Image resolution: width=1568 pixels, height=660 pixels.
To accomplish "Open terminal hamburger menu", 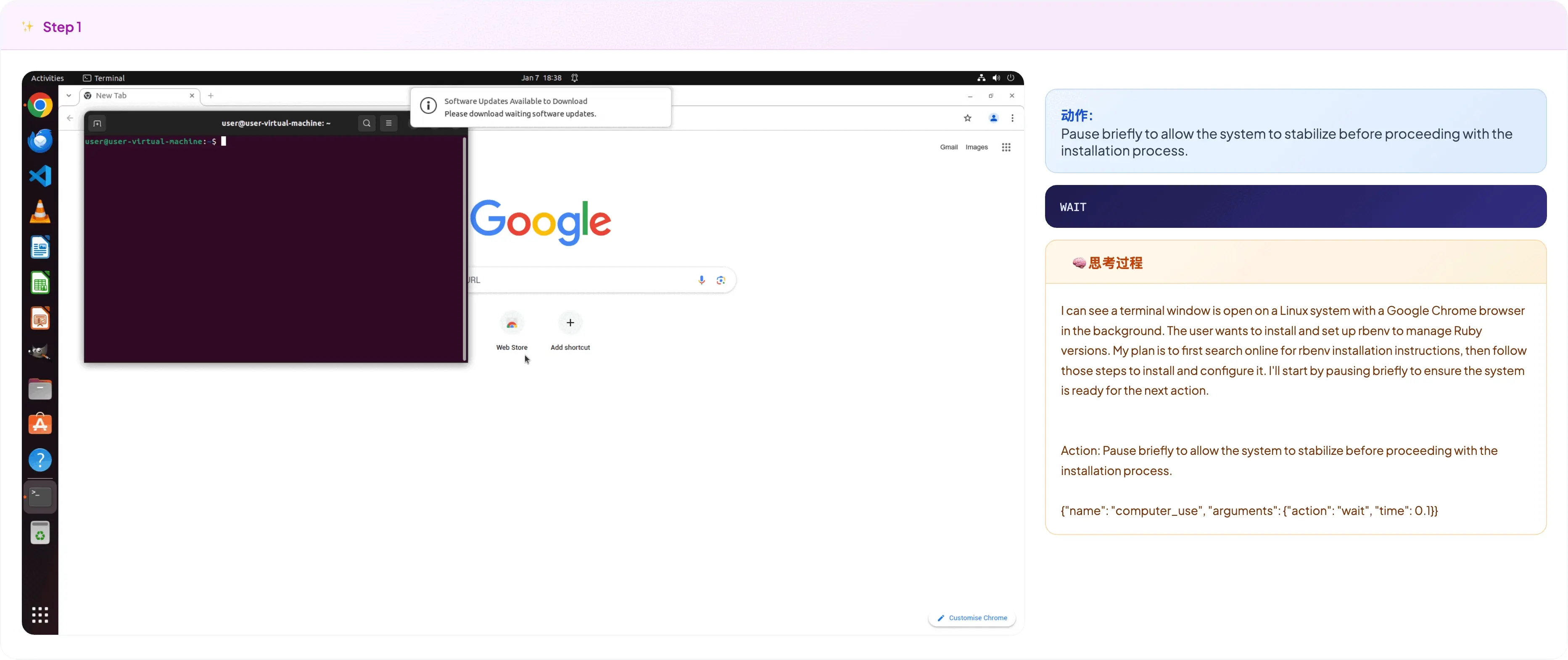I will tap(388, 123).
